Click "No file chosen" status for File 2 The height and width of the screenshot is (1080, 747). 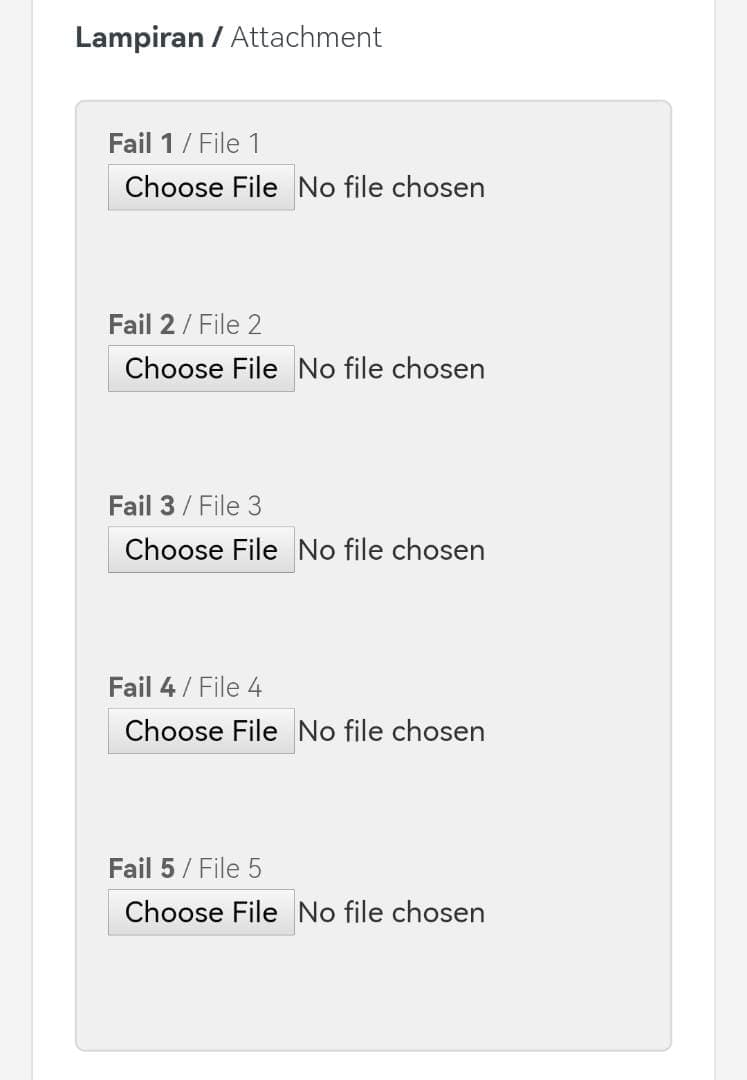(x=391, y=369)
